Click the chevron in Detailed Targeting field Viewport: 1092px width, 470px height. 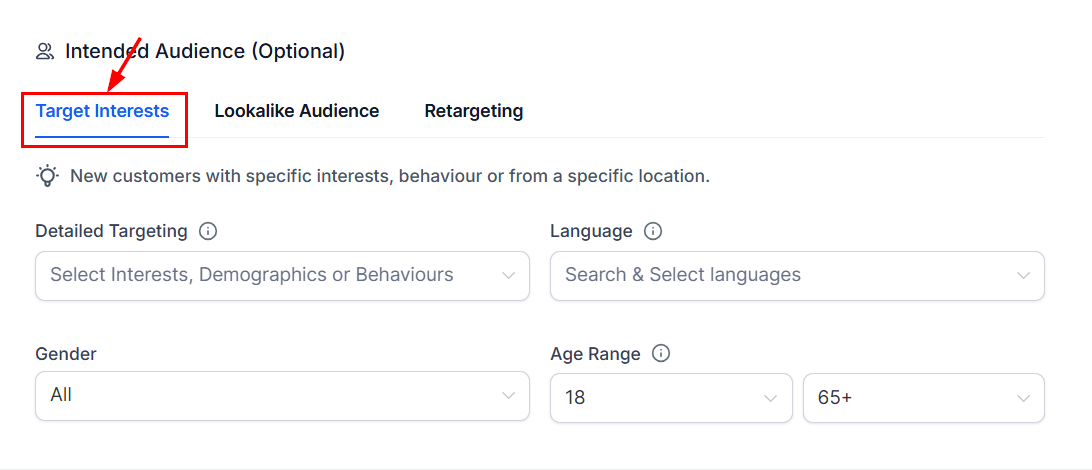pos(509,276)
